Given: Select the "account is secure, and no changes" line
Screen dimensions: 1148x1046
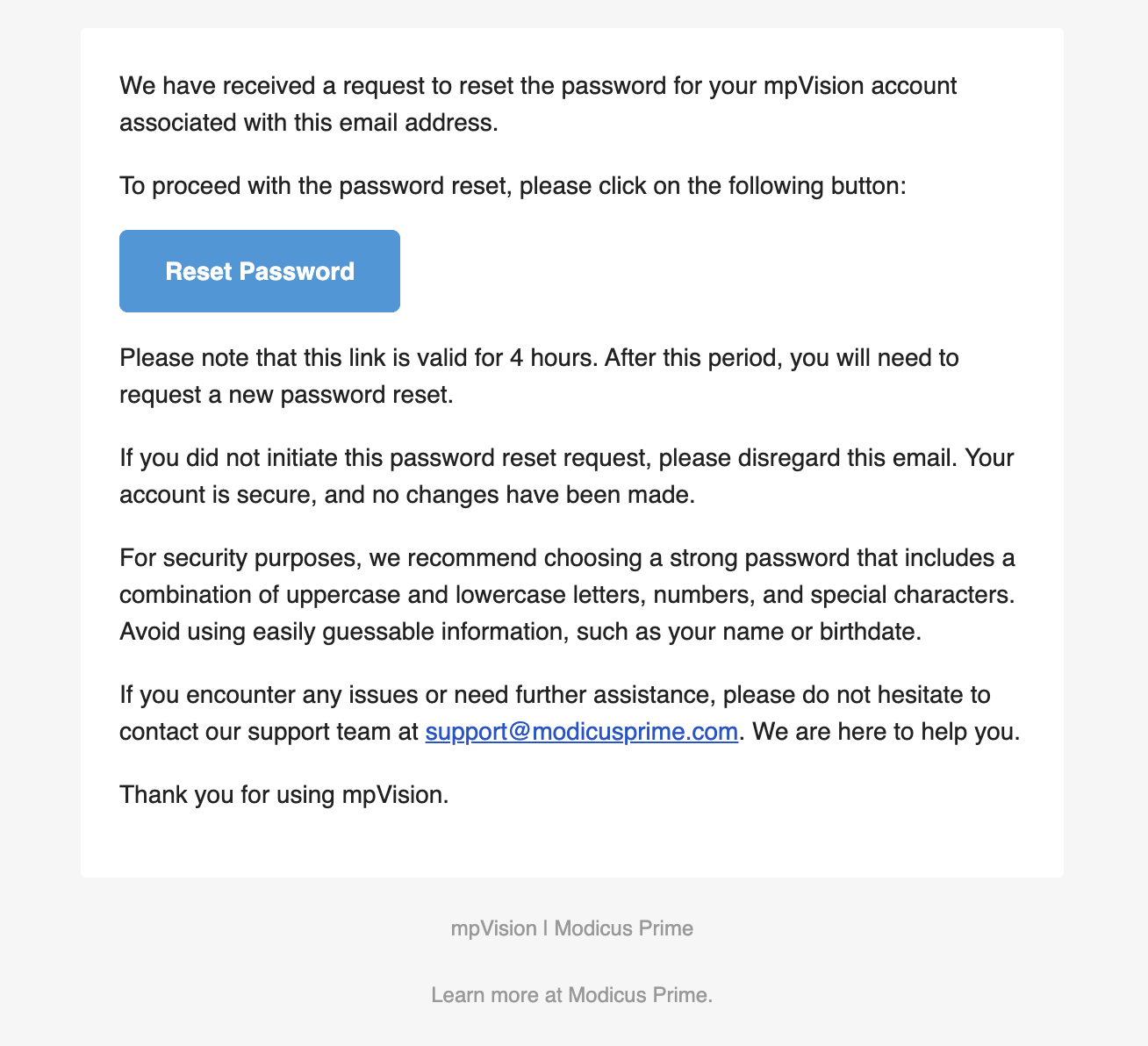Looking at the screenshot, I should (407, 495).
